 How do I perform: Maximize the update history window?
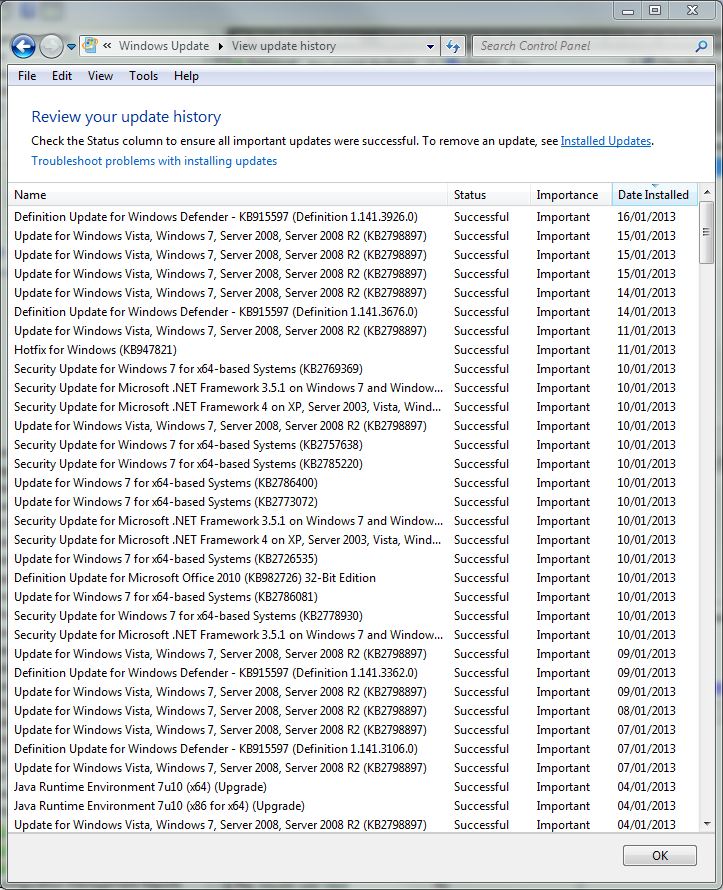655,11
